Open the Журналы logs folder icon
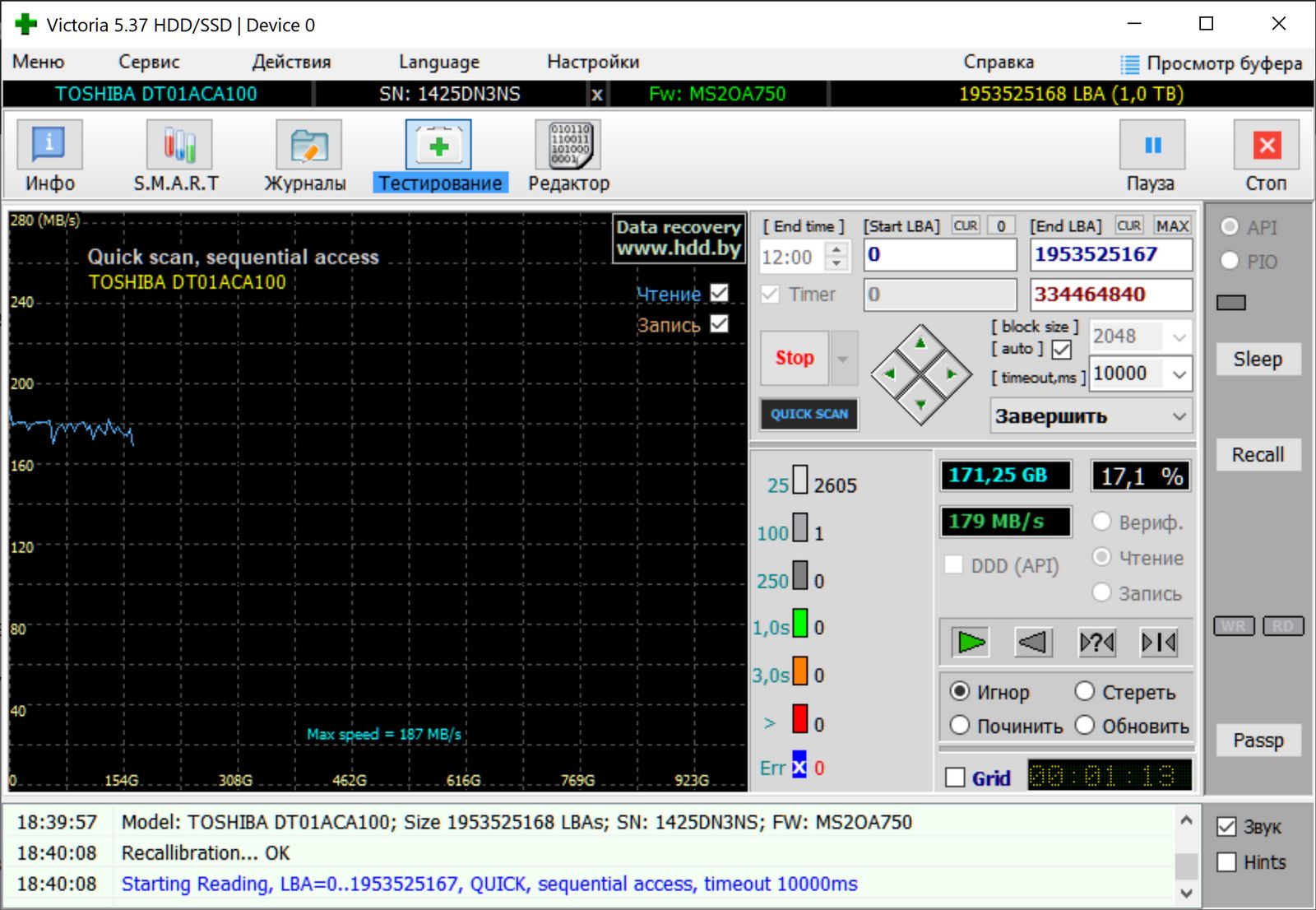The width and height of the screenshot is (1316, 910). (308, 146)
